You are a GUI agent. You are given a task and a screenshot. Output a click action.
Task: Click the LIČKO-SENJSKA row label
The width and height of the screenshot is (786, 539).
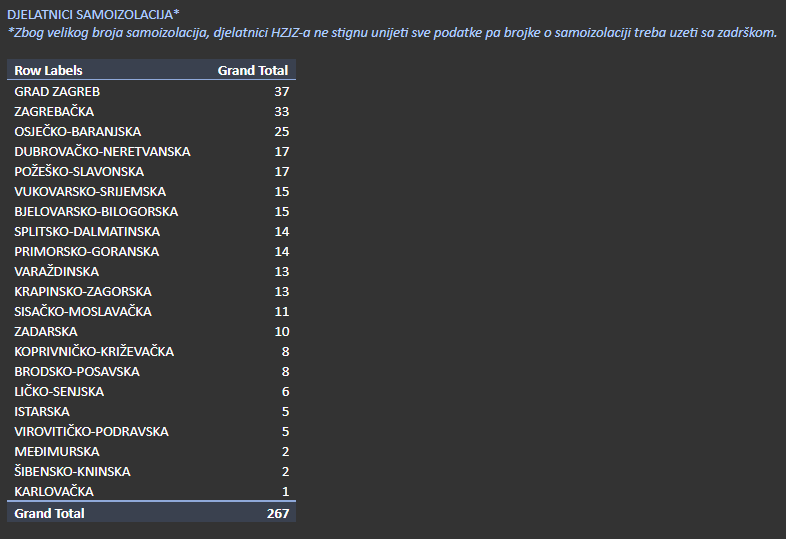59,391
